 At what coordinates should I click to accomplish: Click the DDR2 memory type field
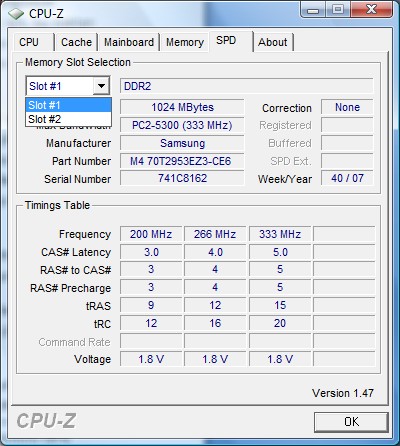[246, 86]
